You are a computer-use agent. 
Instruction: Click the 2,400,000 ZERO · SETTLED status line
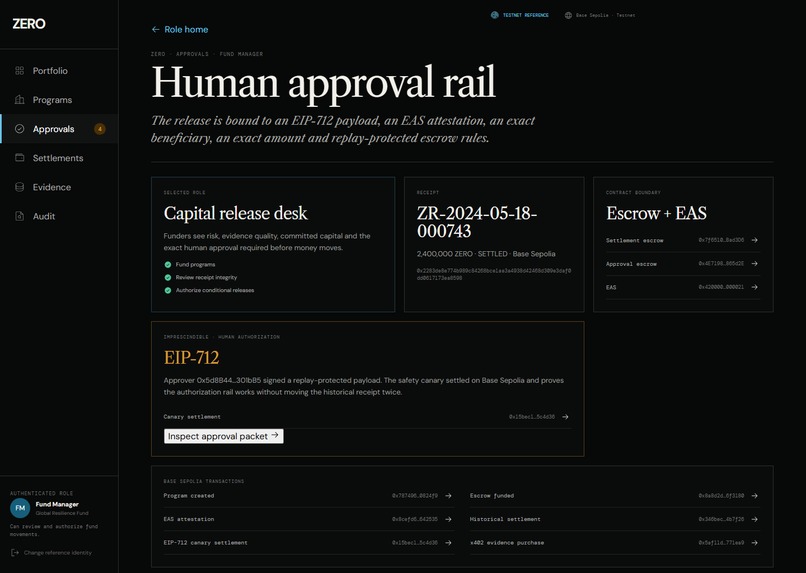point(486,254)
